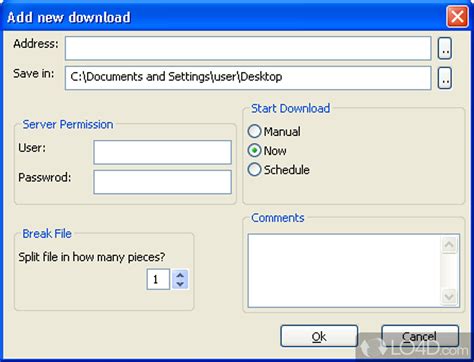This screenshot has height=362, width=474.
Task: Open browse button next to Save in field
Action: click(x=445, y=78)
